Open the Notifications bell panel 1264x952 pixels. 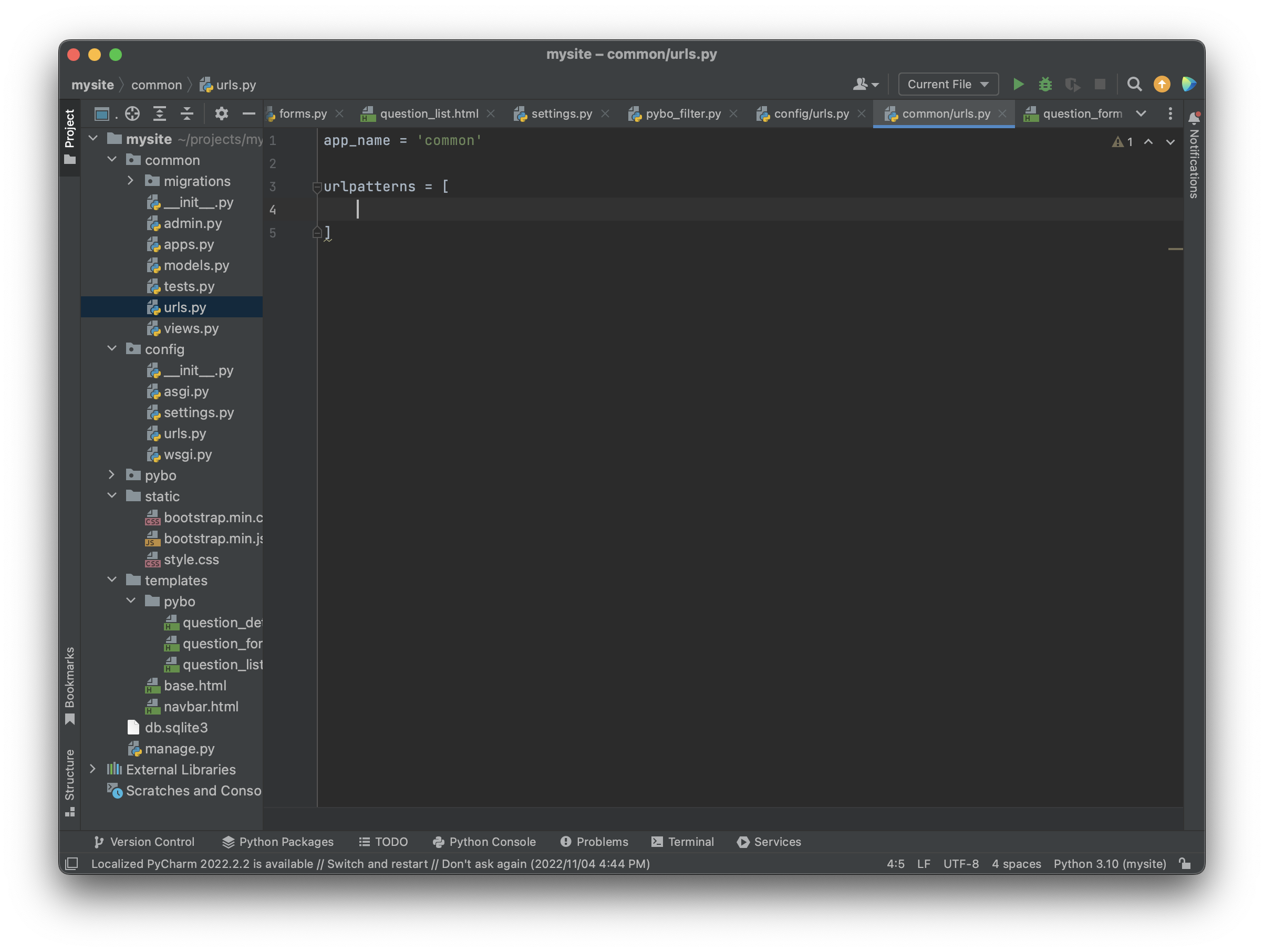coord(1194,118)
